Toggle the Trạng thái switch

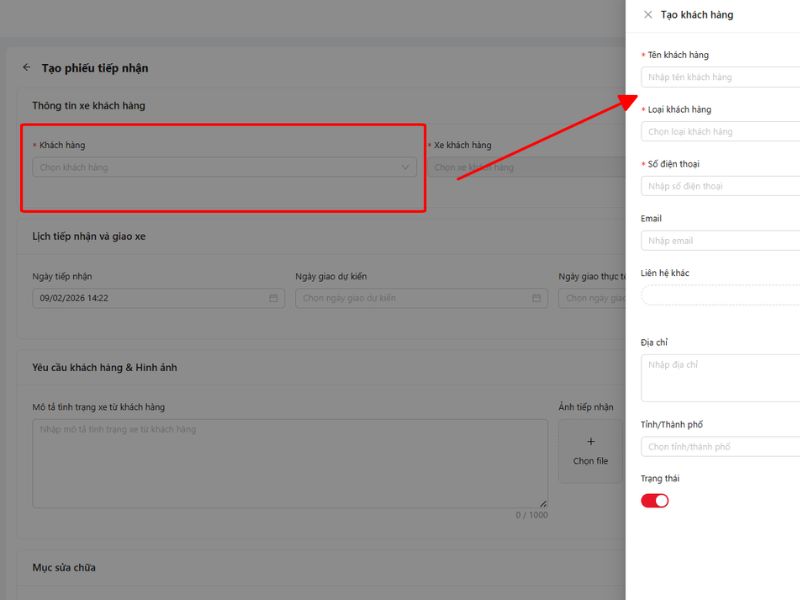pos(655,500)
